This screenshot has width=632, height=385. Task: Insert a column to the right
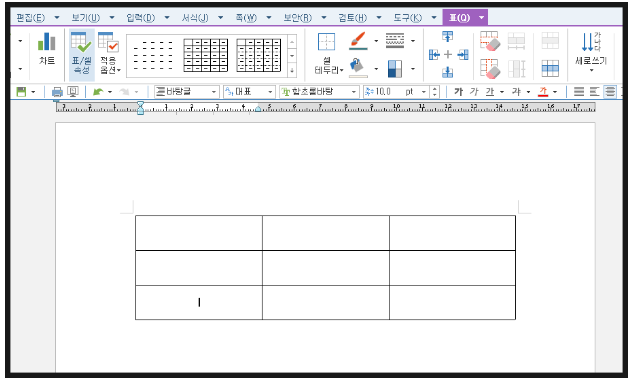click(463, 54)
